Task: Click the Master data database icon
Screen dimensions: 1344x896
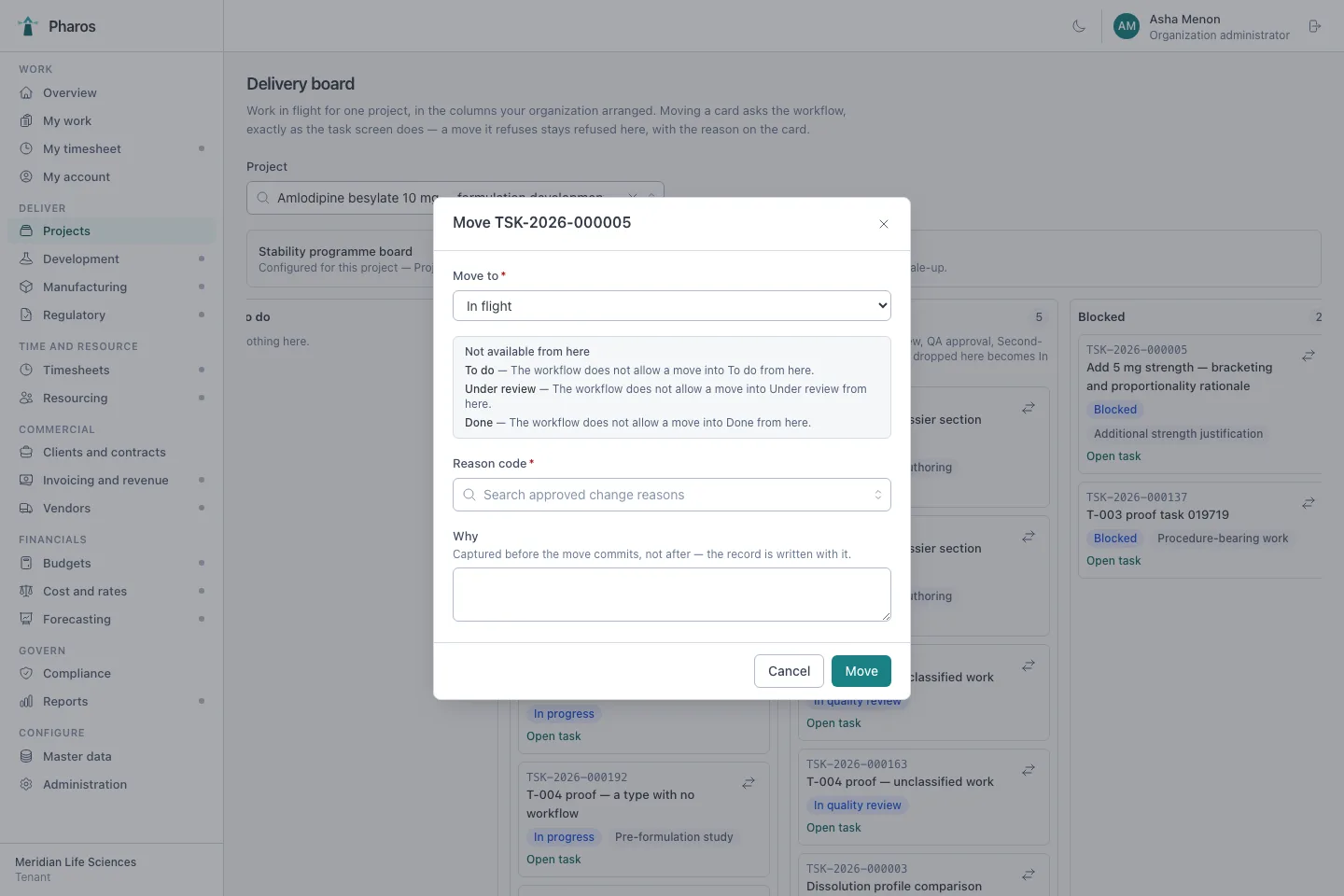Action: pos(26,756)
